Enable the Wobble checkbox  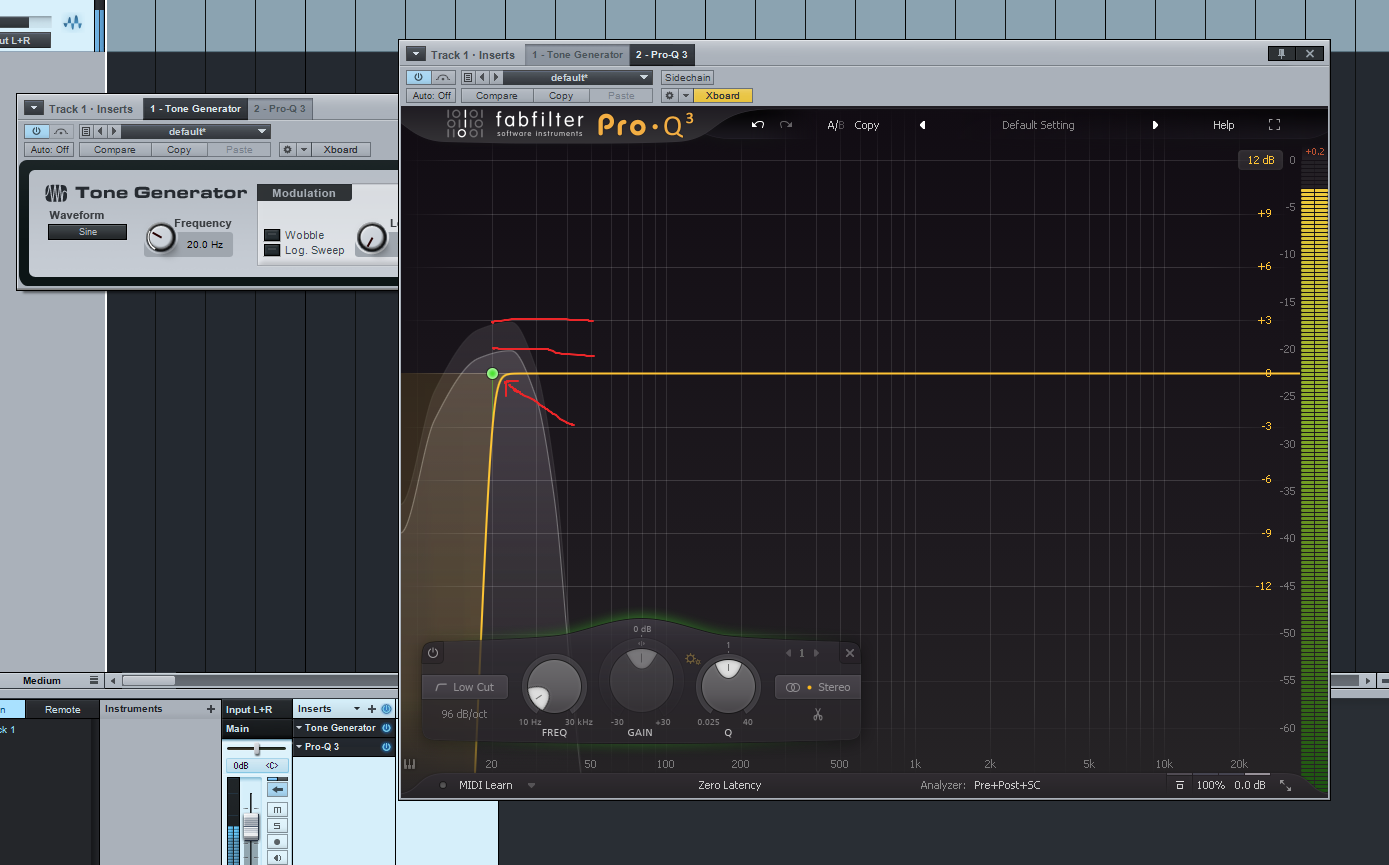coord(272,235)
